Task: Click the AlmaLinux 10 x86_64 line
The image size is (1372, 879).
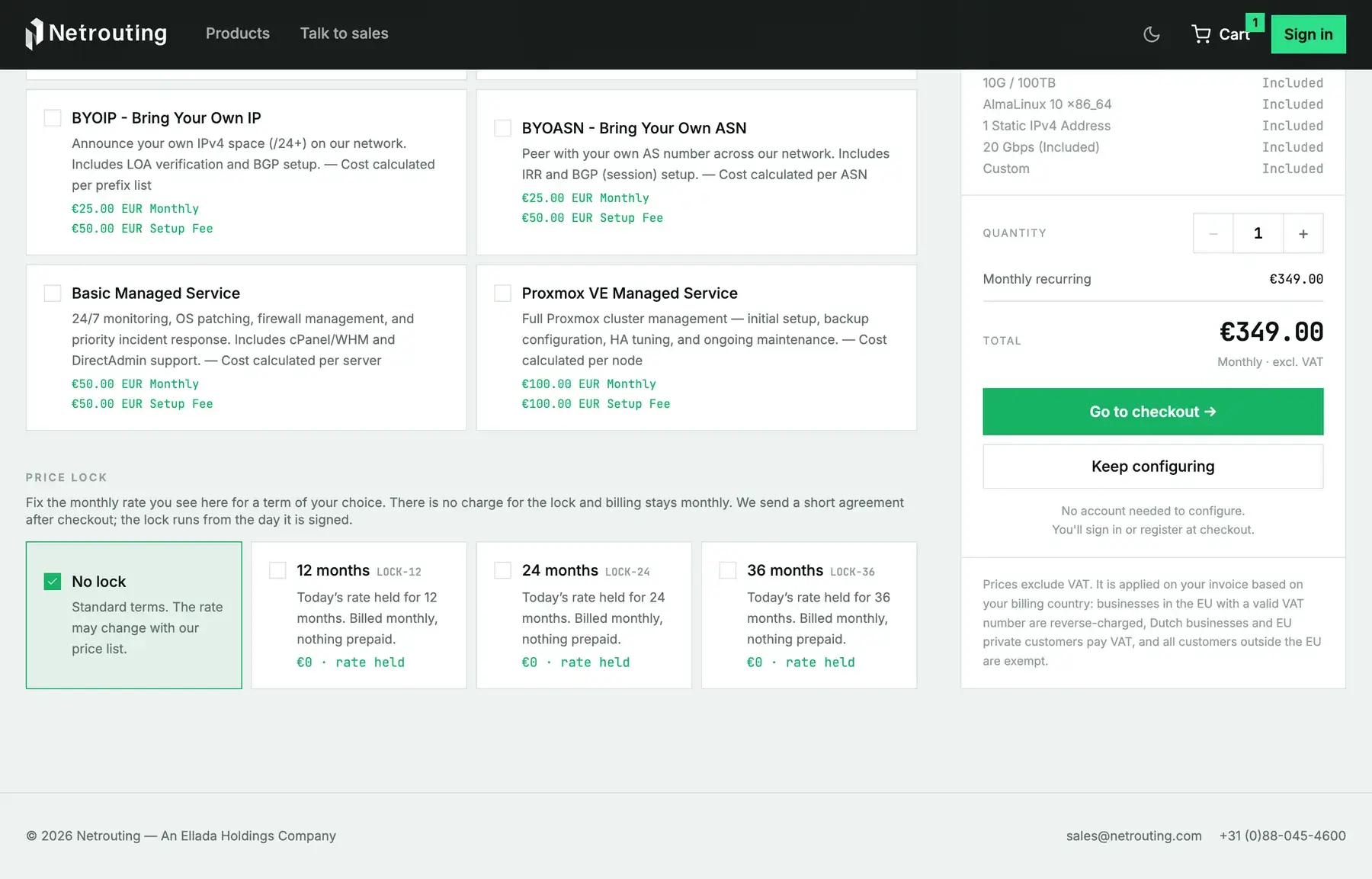Action: [1152, 104]
